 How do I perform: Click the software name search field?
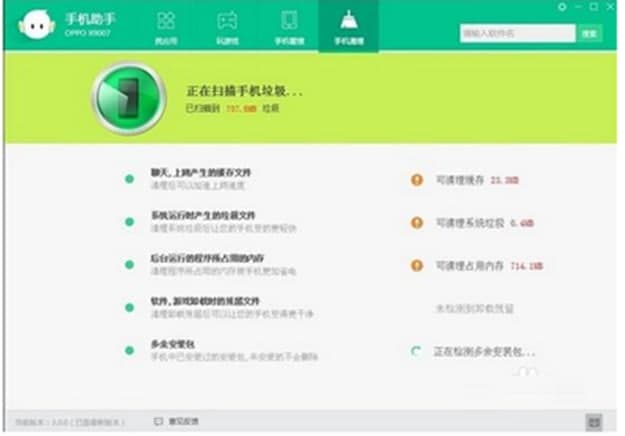point(517,33)
